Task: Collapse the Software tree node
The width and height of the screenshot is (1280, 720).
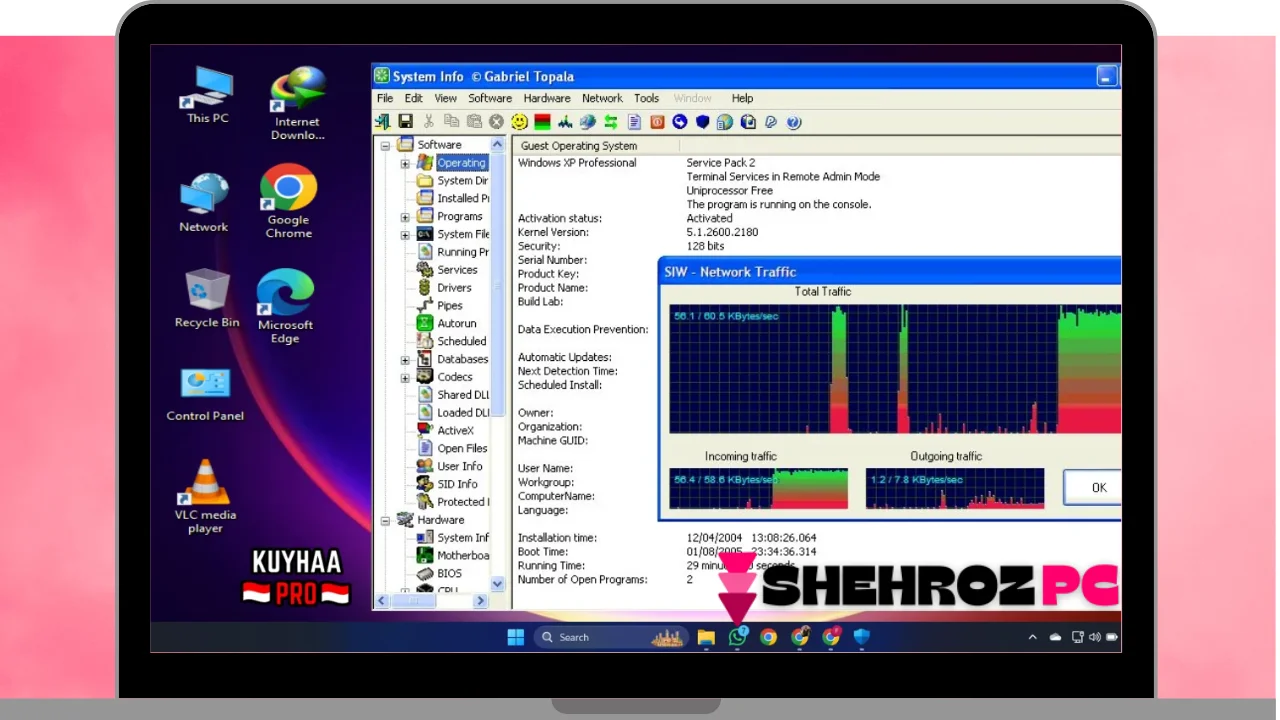Action: pos(385,145)
